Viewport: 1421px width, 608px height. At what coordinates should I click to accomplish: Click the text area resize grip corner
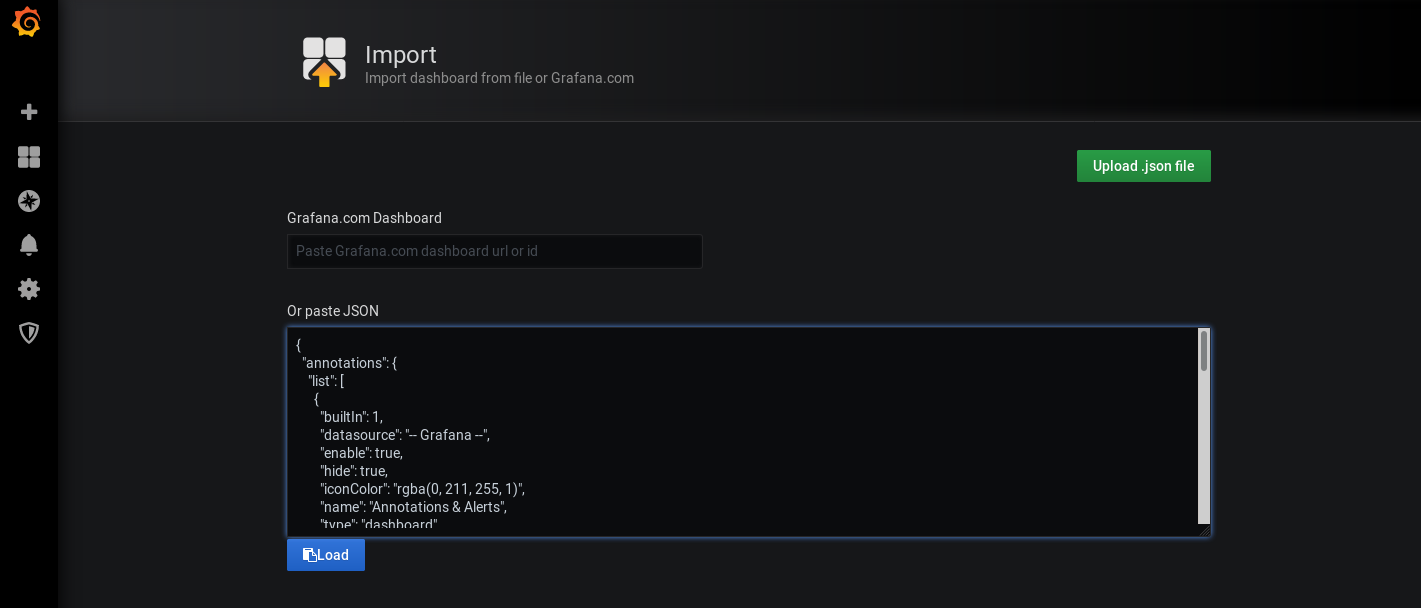[1204, 530]
